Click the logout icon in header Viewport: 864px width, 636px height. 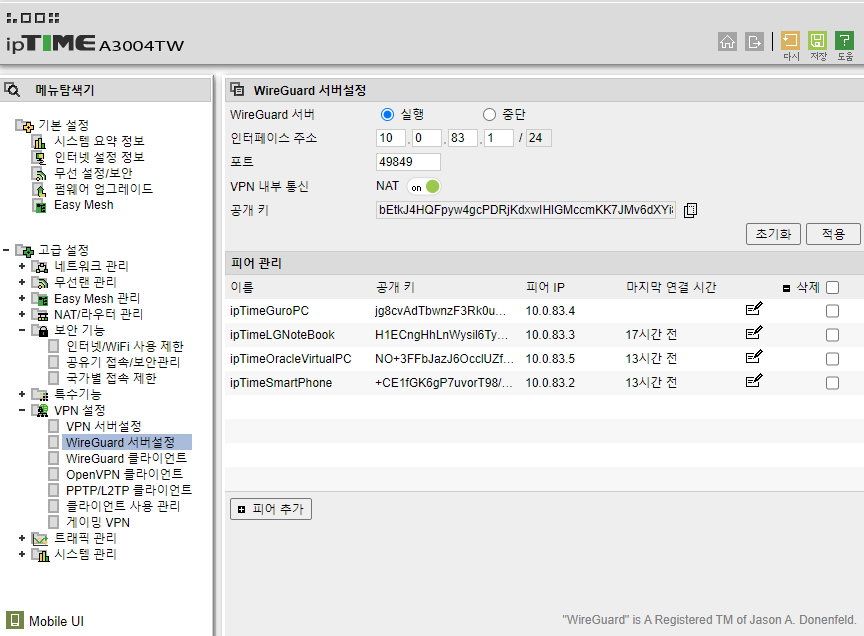(x=754, y=41)
